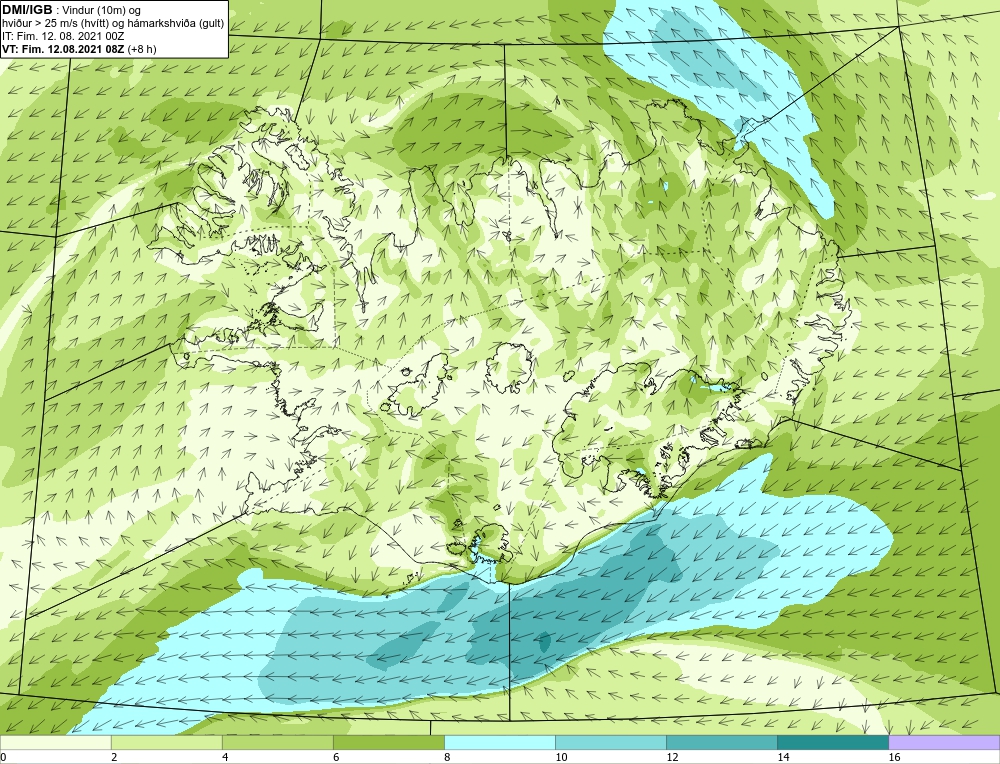Screen dimensions: 1000x764
Task: Click the 14-16 m/s dark teal swatch
Action: 832,742
